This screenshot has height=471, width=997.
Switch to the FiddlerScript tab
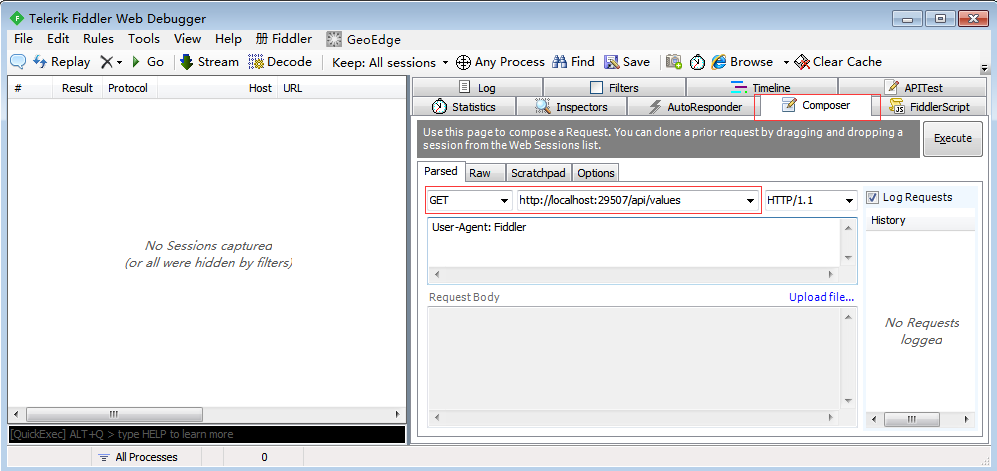[x=930, y=107]
